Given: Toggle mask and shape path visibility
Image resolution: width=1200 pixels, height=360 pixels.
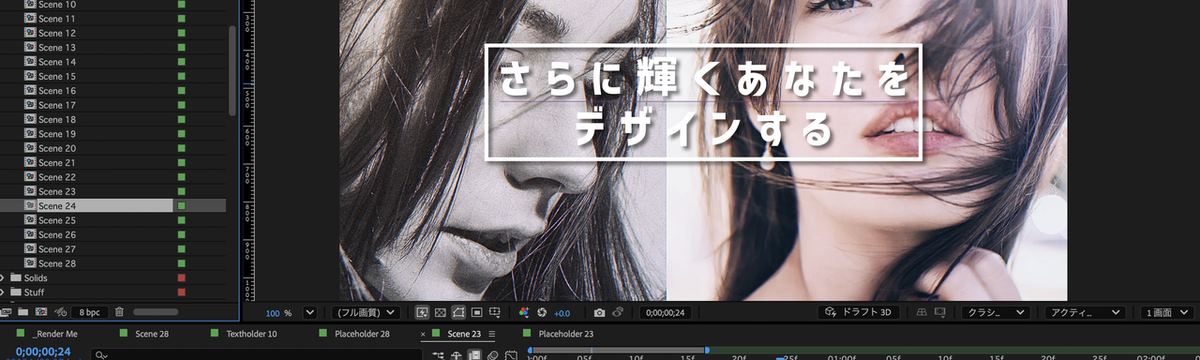Looking at the screenshot, I should (459, 312).
